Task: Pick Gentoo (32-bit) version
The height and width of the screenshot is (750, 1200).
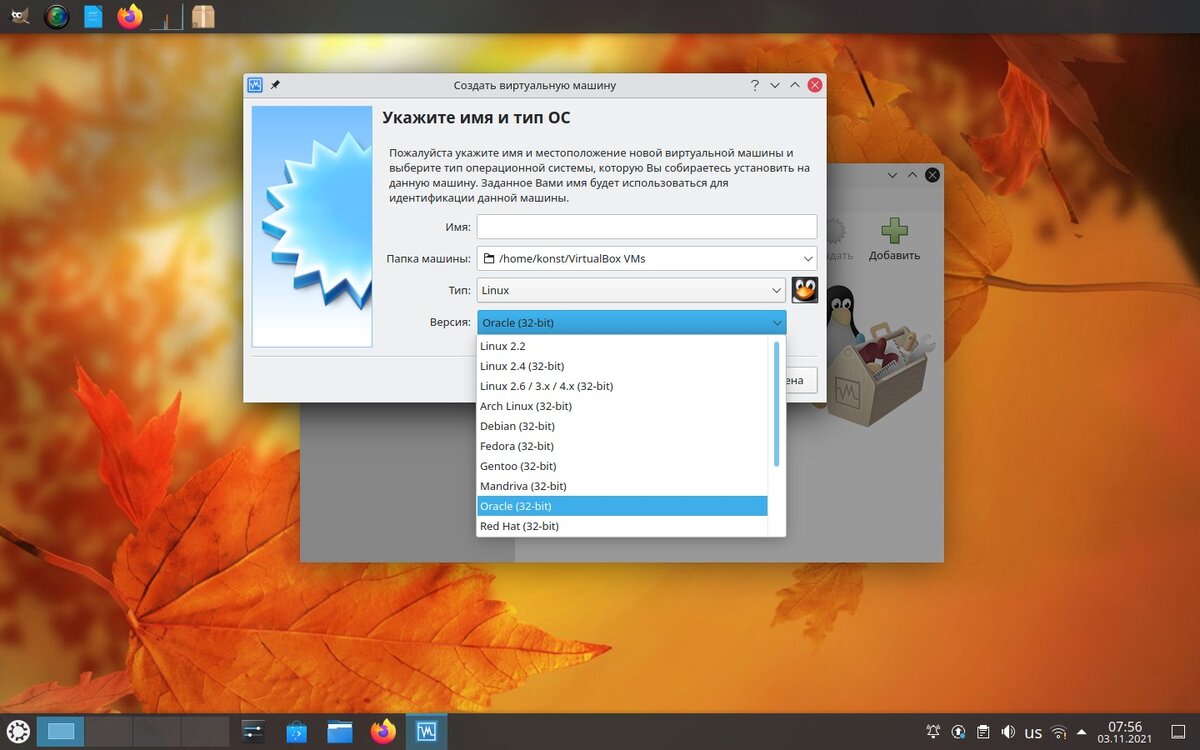Action: (622, 466)
